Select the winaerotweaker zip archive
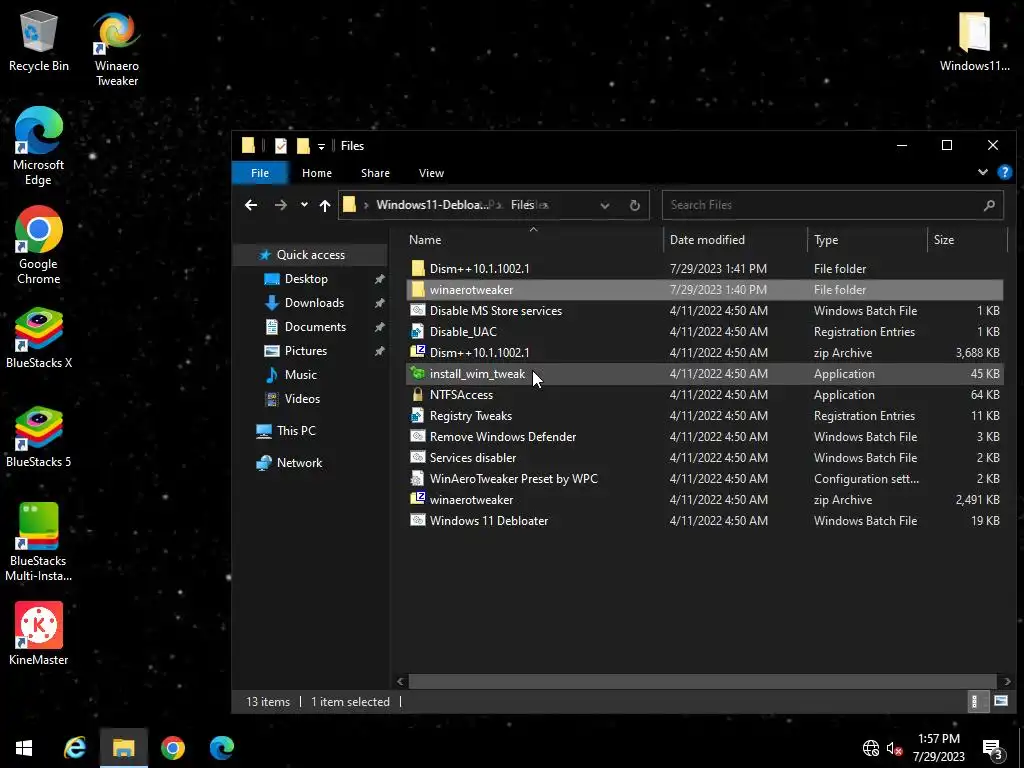Viewport: 1024px width, 768px height. click(704, 500)
